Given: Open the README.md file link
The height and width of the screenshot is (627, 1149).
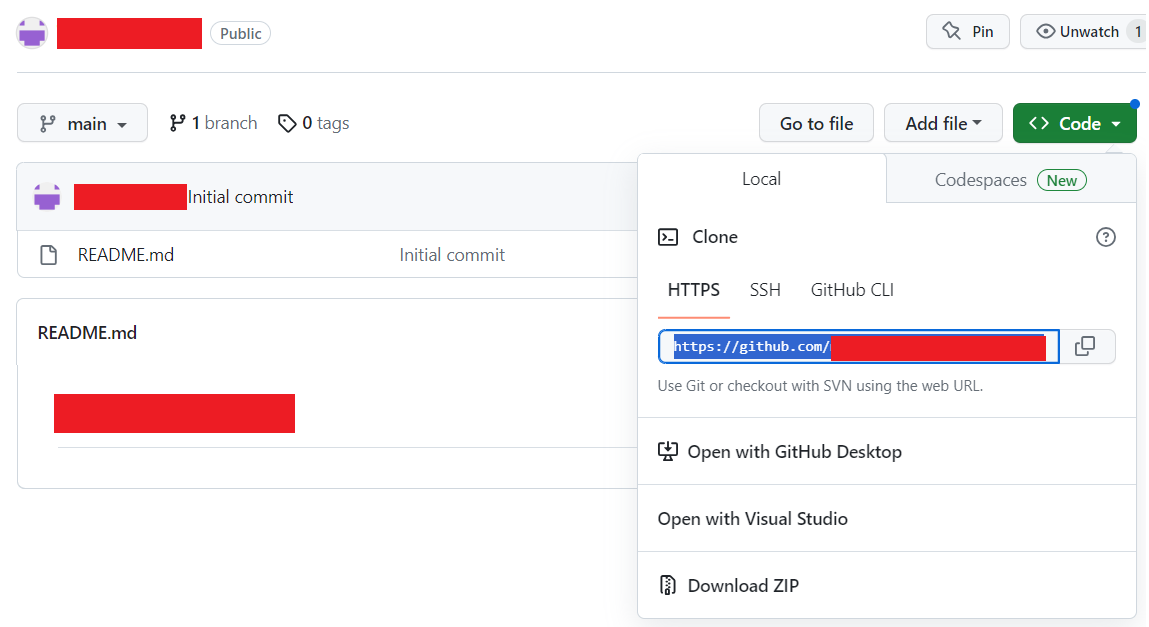Looking at the screenshot, I should (x=126, y=255).
